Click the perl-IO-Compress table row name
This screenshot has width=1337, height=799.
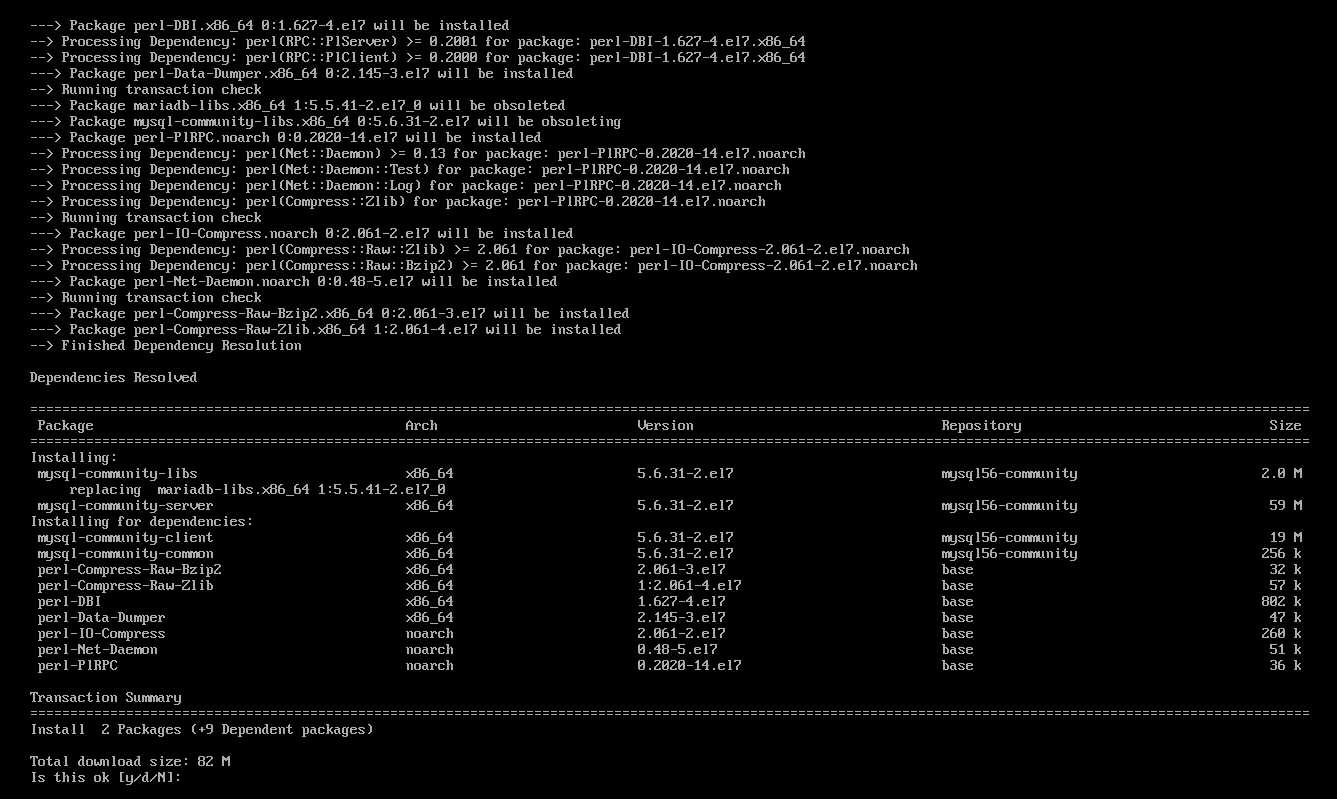[102, 633]
